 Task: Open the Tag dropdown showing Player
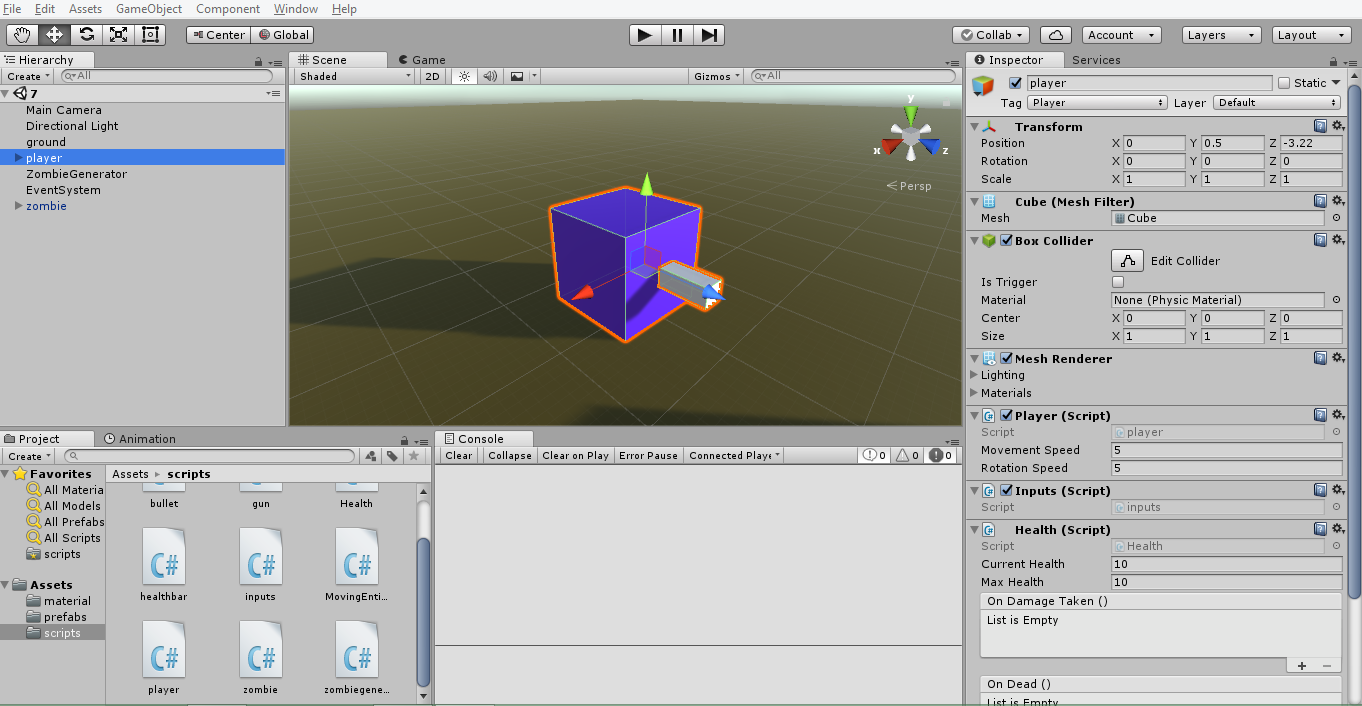1097,103
